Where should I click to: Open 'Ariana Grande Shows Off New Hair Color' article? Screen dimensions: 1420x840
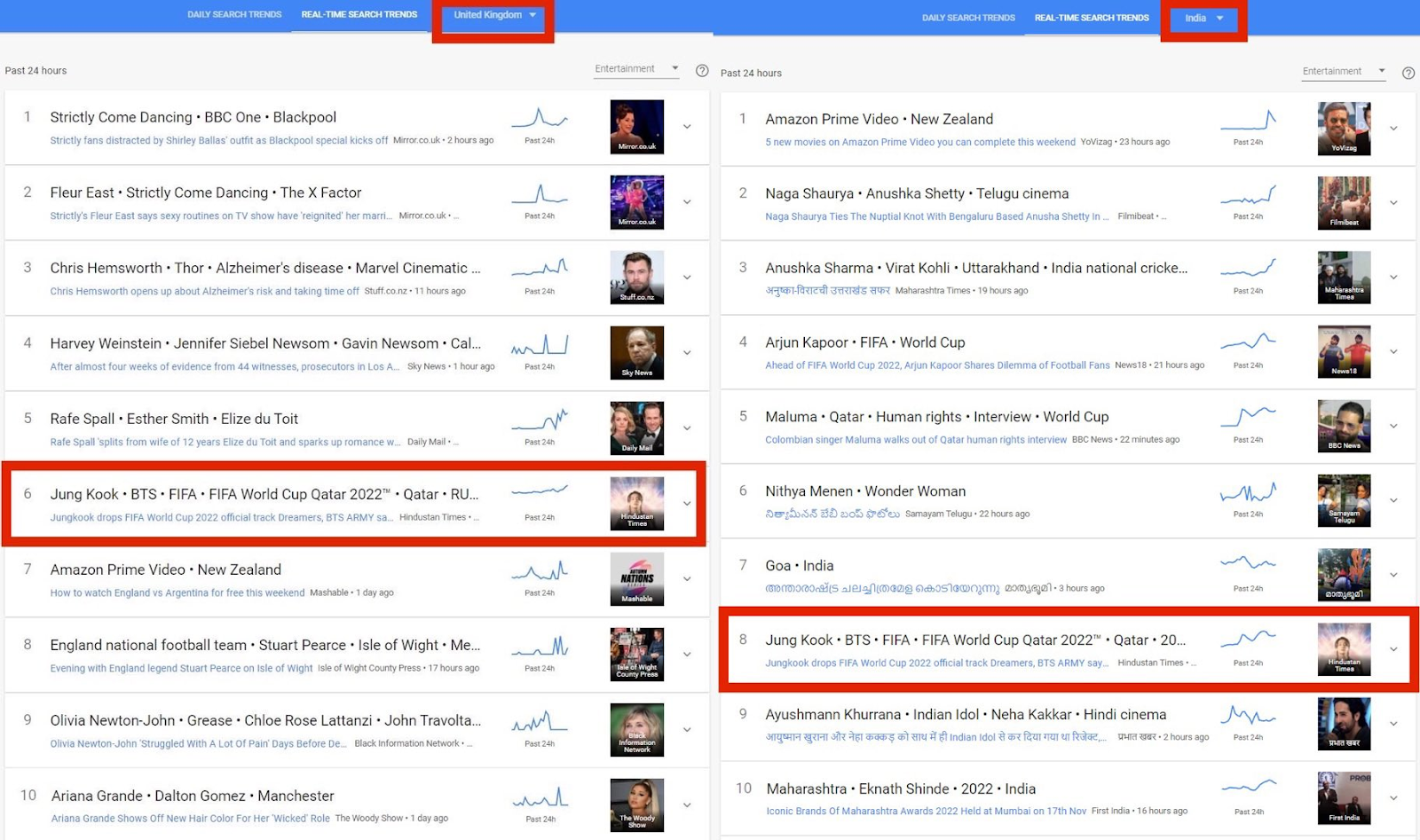pos(191,819)
